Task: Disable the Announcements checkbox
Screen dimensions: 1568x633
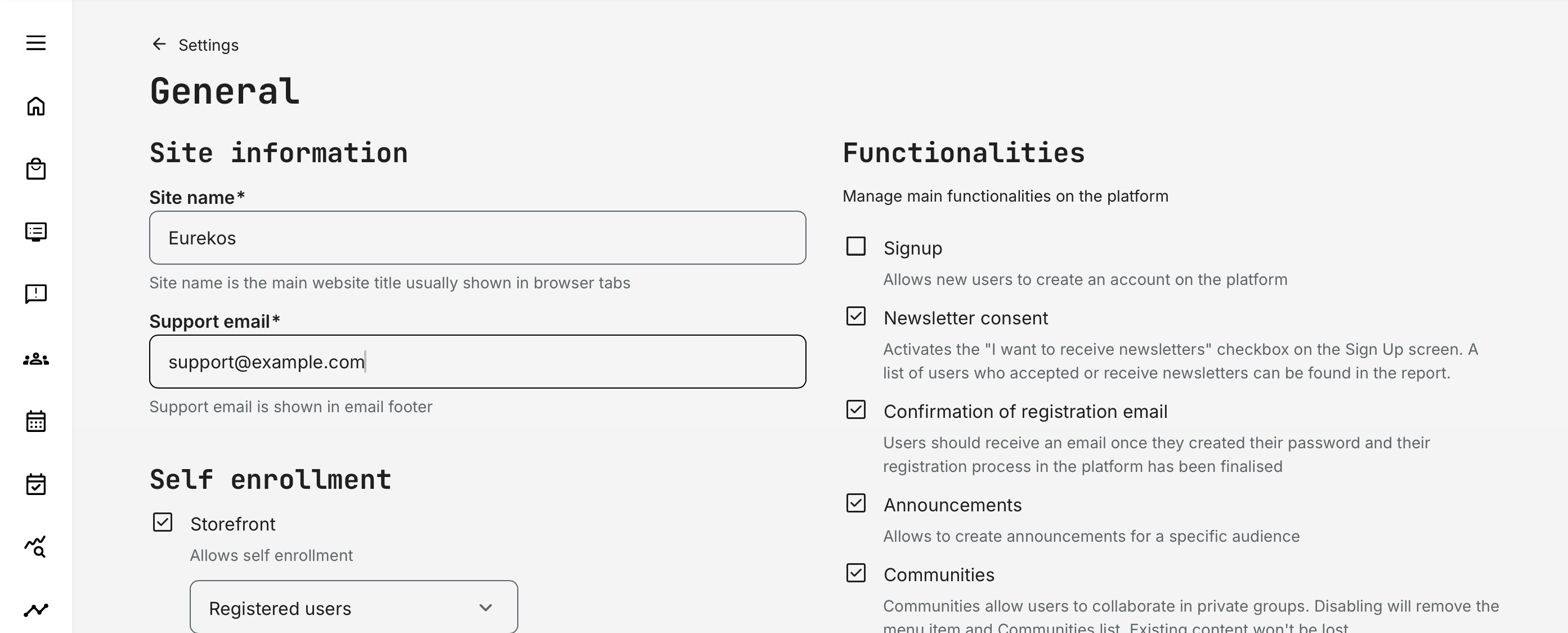Action: coord(856,503)
